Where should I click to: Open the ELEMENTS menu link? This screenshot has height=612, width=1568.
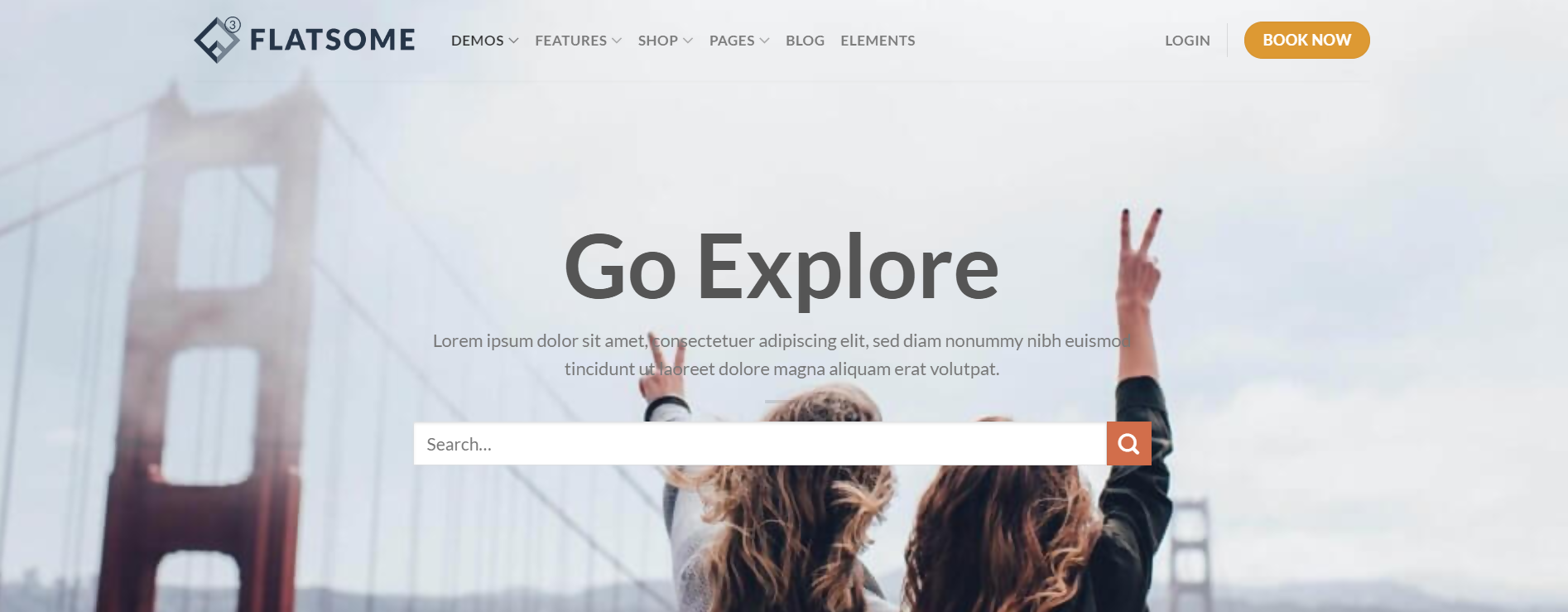pos(878,41)
